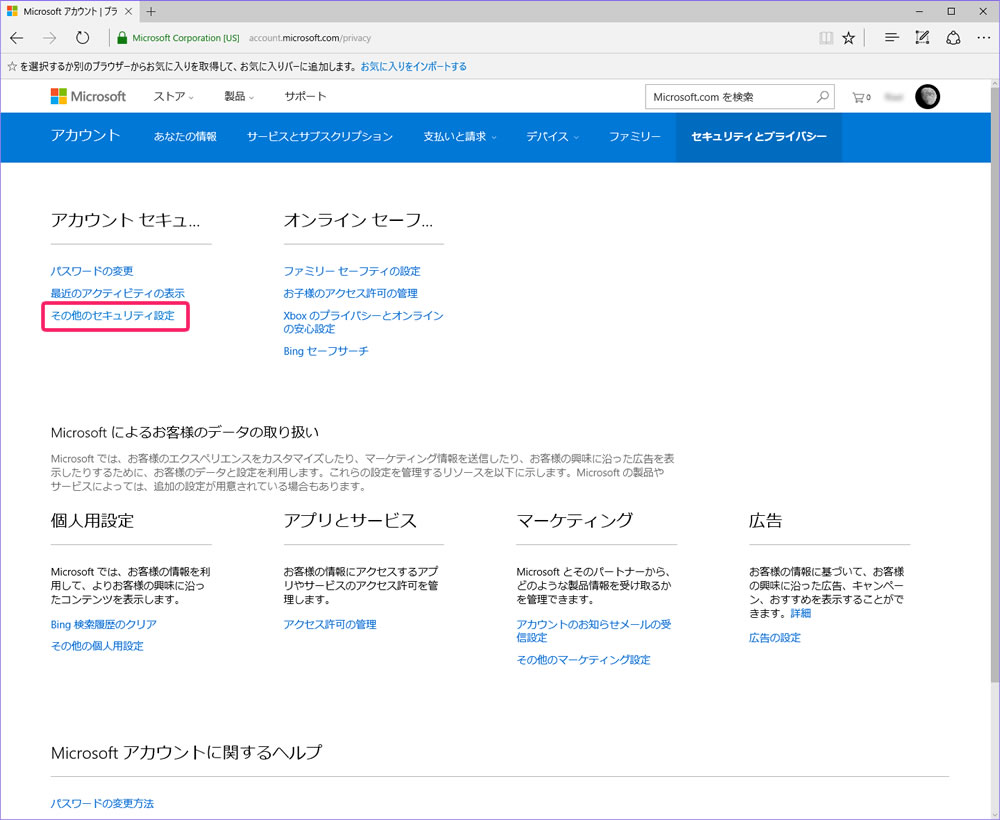Open the ファミリー tab
Screen dimensions: 1000x820
point(635,136)
